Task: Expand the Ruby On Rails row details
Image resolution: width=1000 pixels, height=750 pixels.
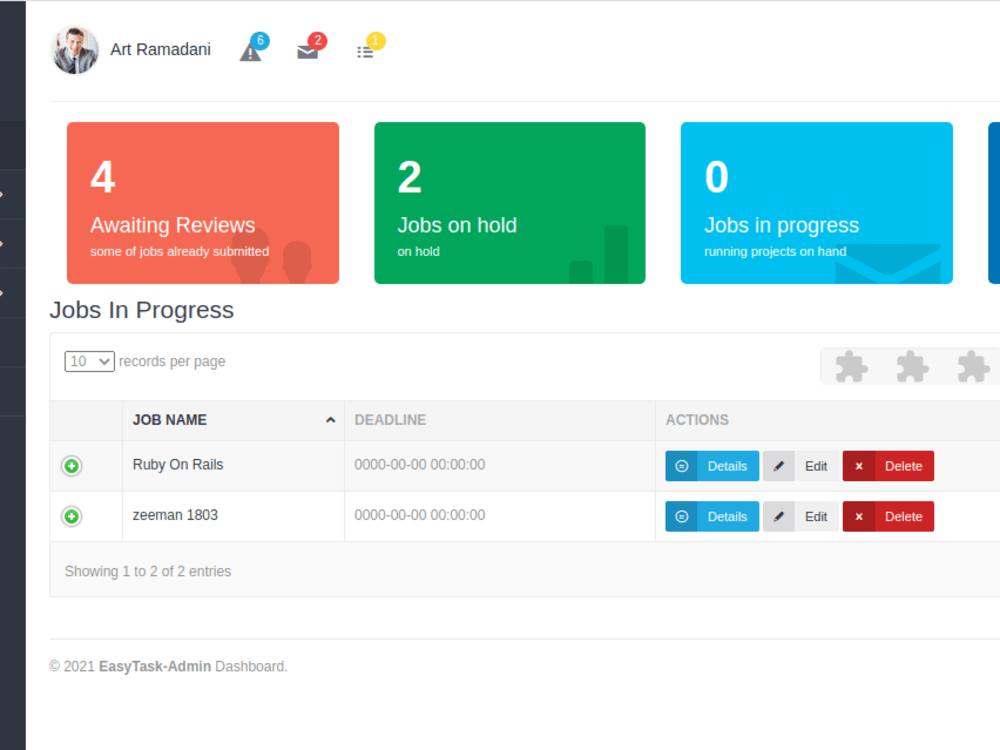Action: (71, 466)
